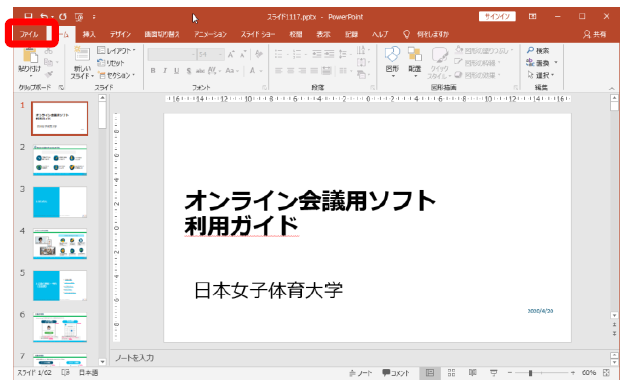Open the 置換 dropdown arrow
Image resolution: width=627 pixels, height=390 pixels.
tap(556, 63)
